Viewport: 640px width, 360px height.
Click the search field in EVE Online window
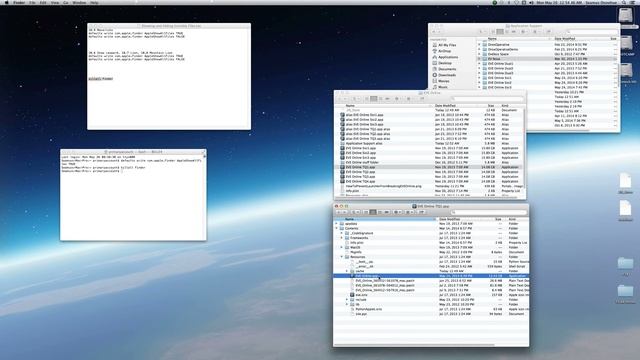click(x=487, y=99)
